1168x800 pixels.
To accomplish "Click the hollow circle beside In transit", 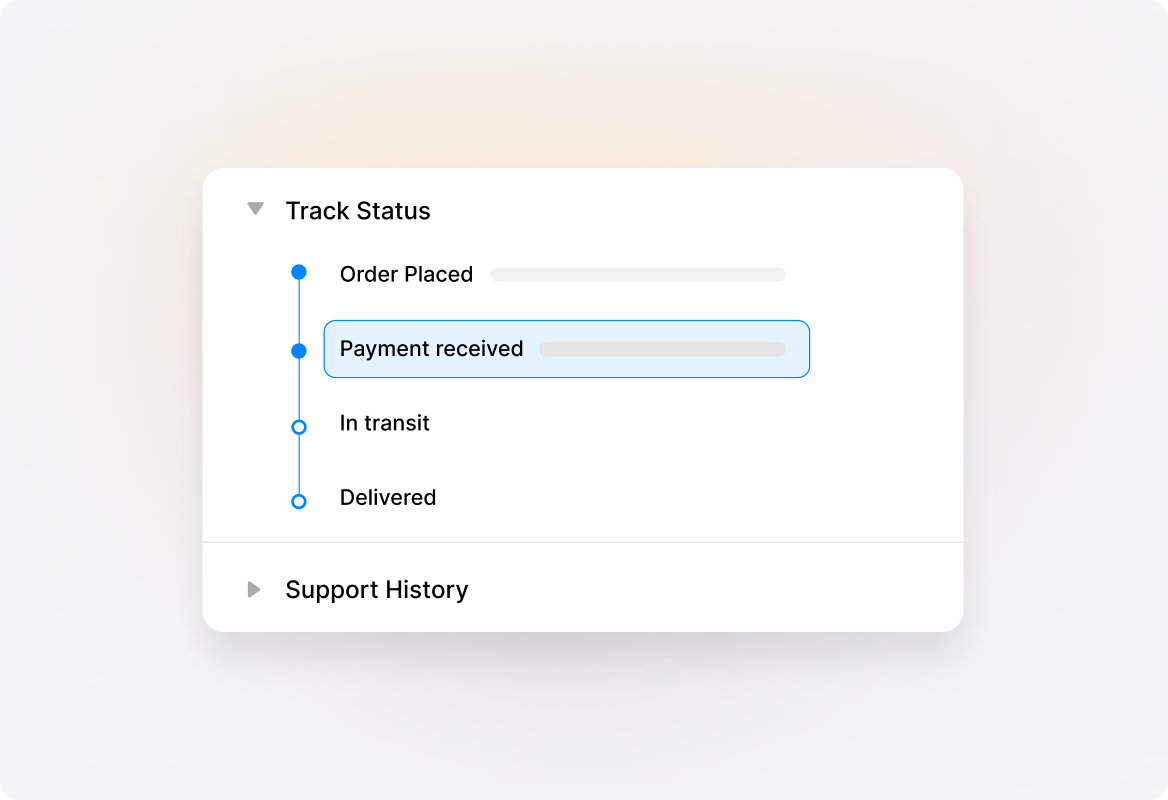I will tap(298, 426).
